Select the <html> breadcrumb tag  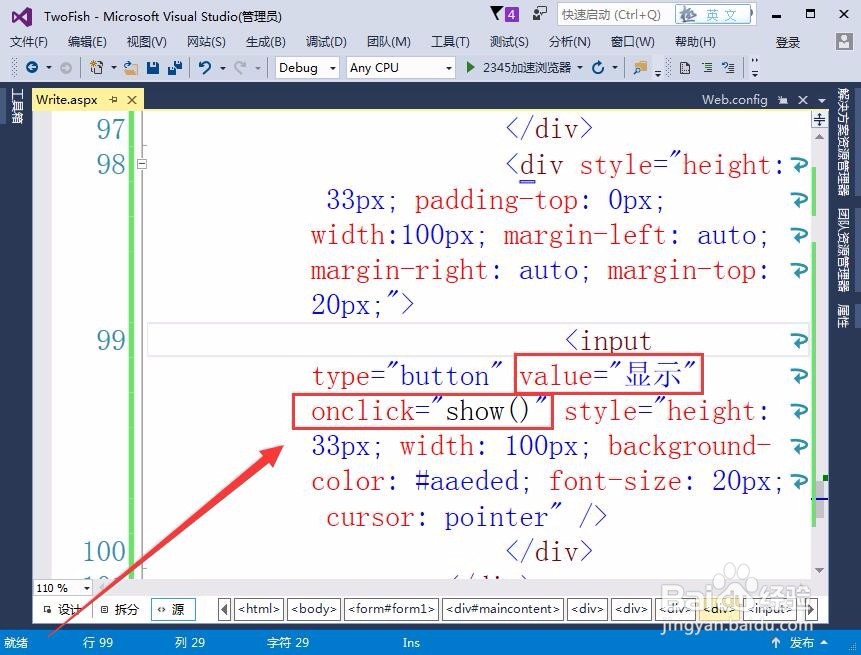point(259,609)
